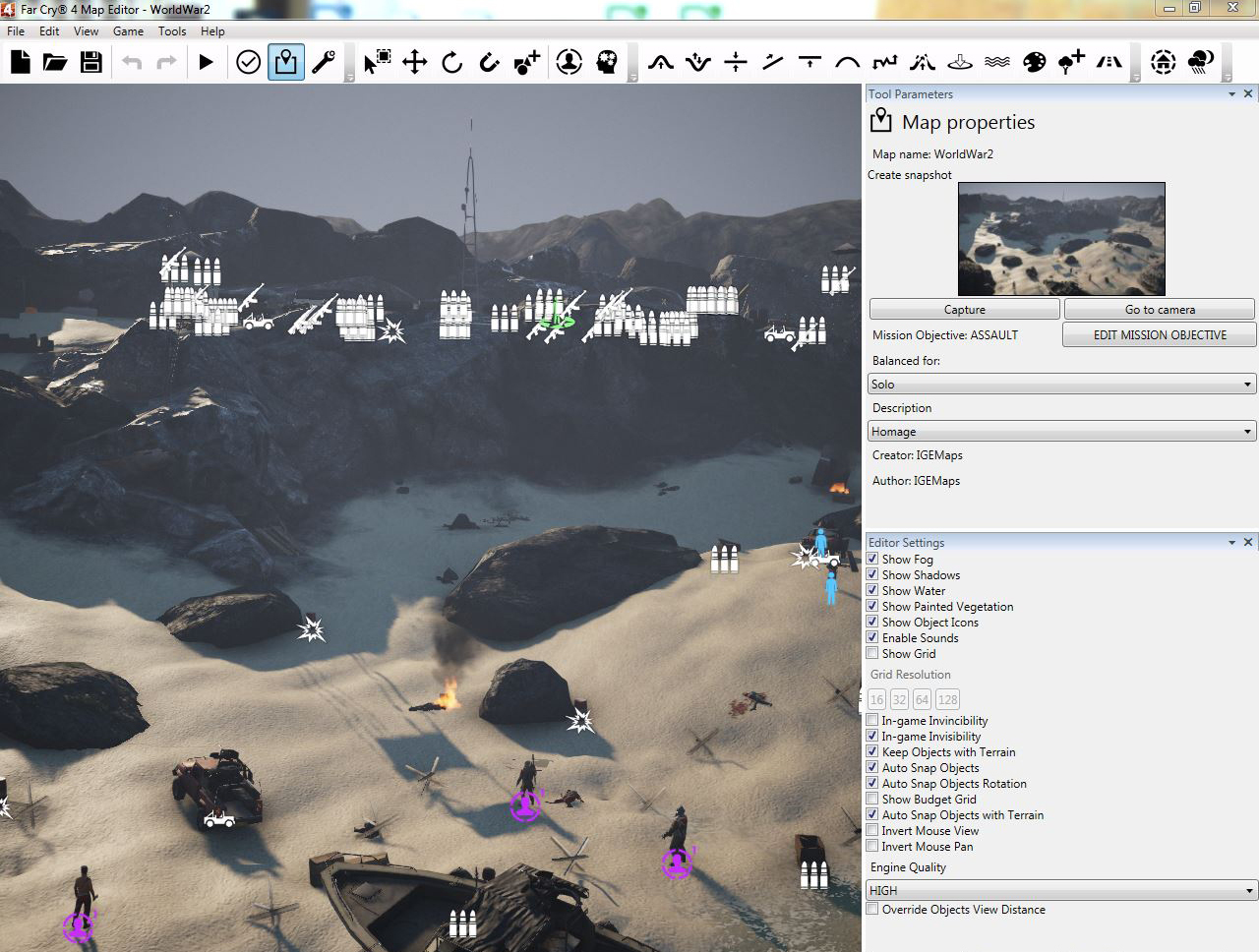Viewport: 1259px width, 952px height.
Task: Disable Show Object Icons
Action: pos(872,622)
